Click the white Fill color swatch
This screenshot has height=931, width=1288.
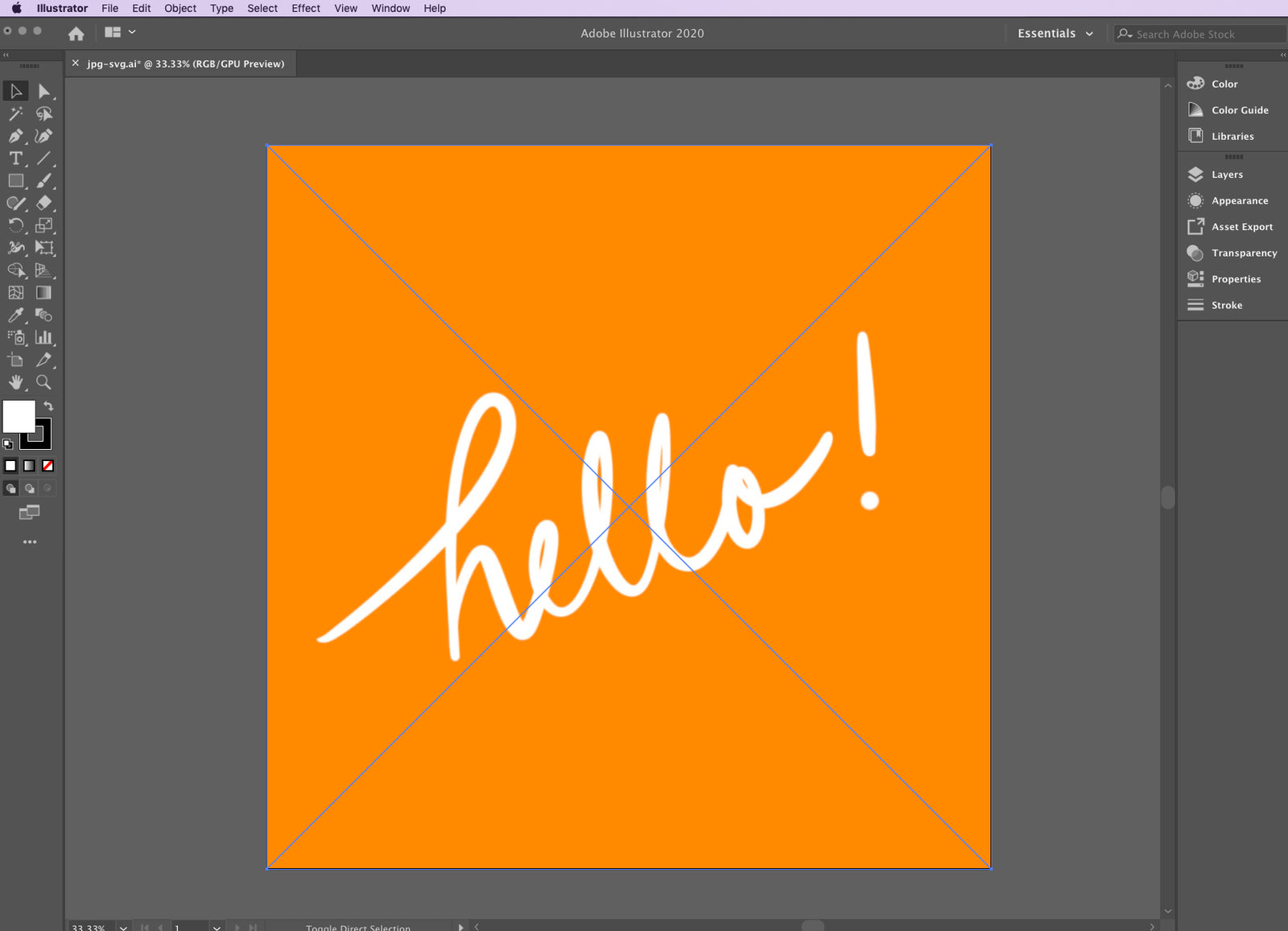17,415
